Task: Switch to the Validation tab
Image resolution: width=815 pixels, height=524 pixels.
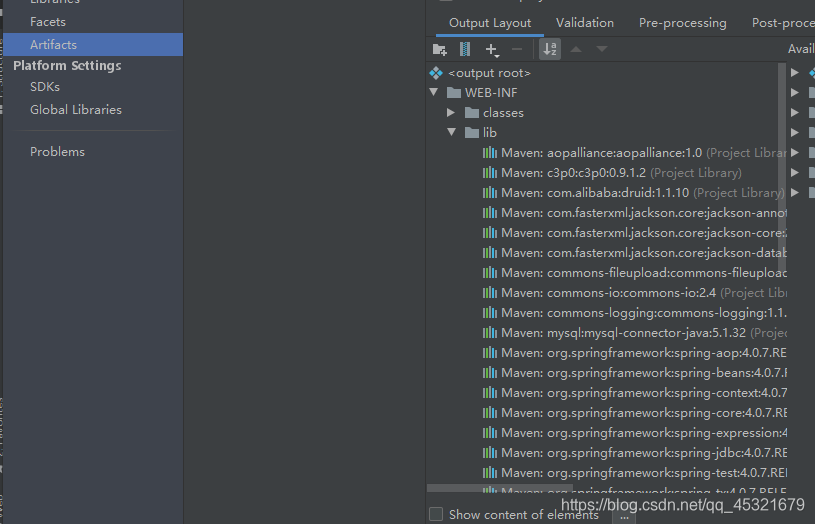Action: 585,23
